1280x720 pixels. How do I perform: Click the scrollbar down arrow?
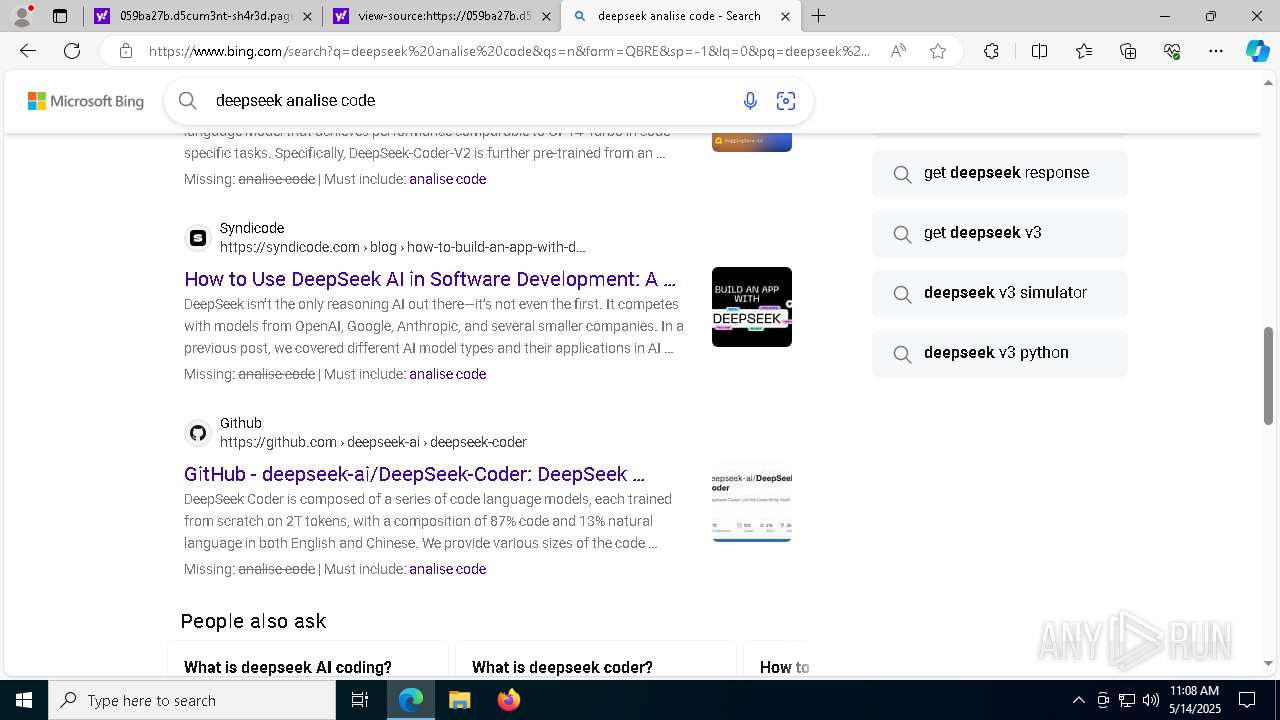pyautogui.click(x=1269, y=663)
